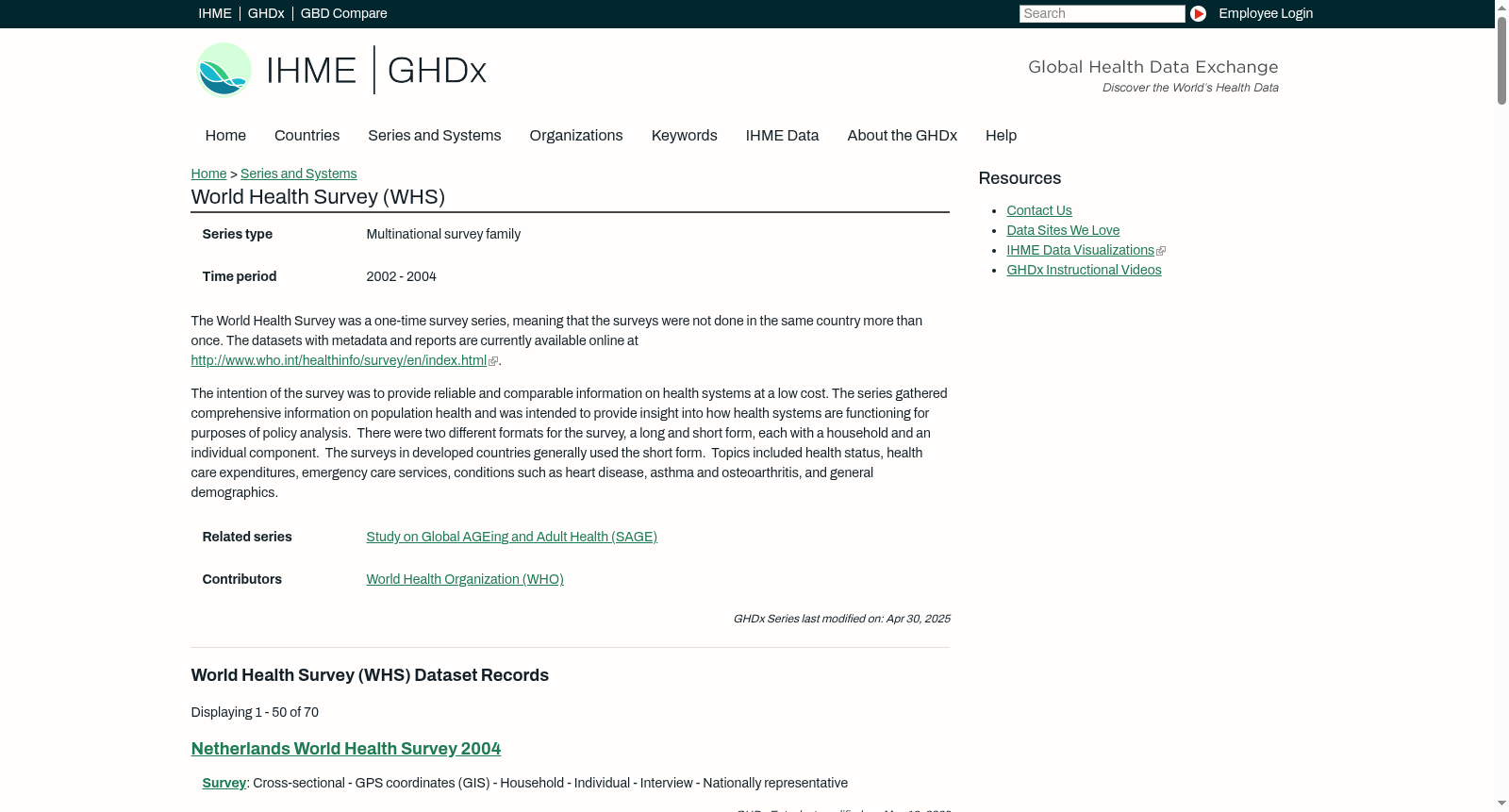Viewport: 1509px width, 812px height.
Task: Click the 'World Health Survey (WHS) Dataset Records' heading
Action: point(370,675)
